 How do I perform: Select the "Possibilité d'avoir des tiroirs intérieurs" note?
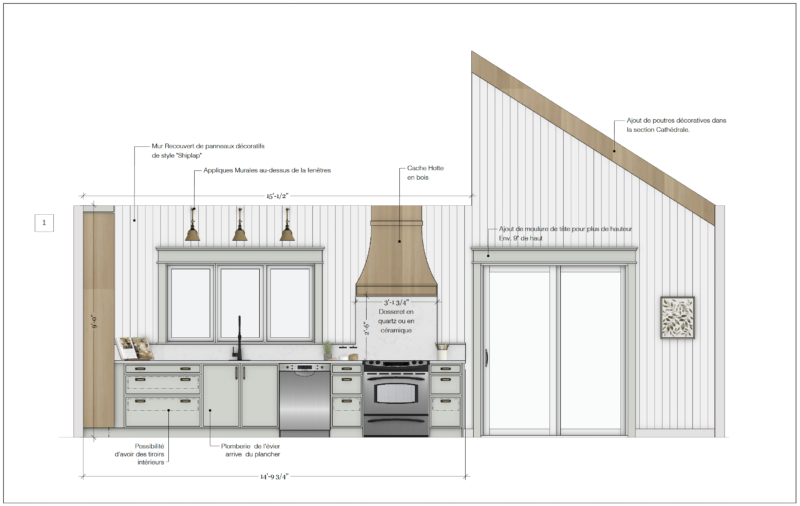point(139,454)
